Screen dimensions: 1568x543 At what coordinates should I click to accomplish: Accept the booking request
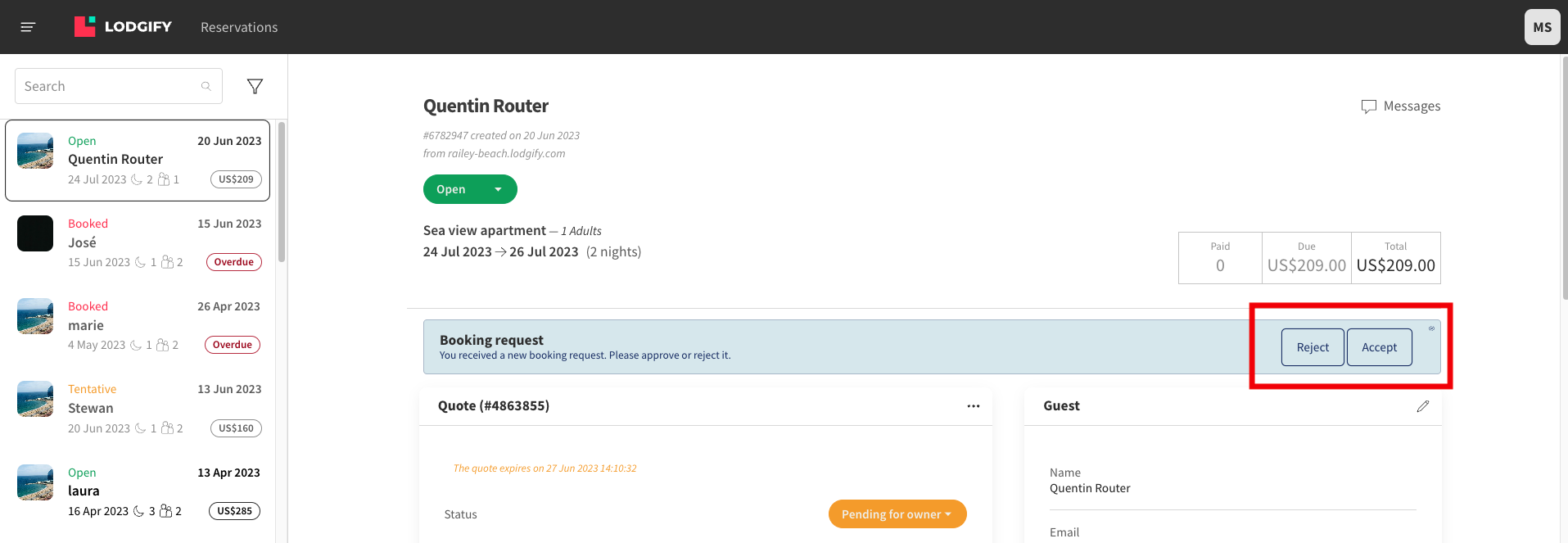coord(1379,347)
